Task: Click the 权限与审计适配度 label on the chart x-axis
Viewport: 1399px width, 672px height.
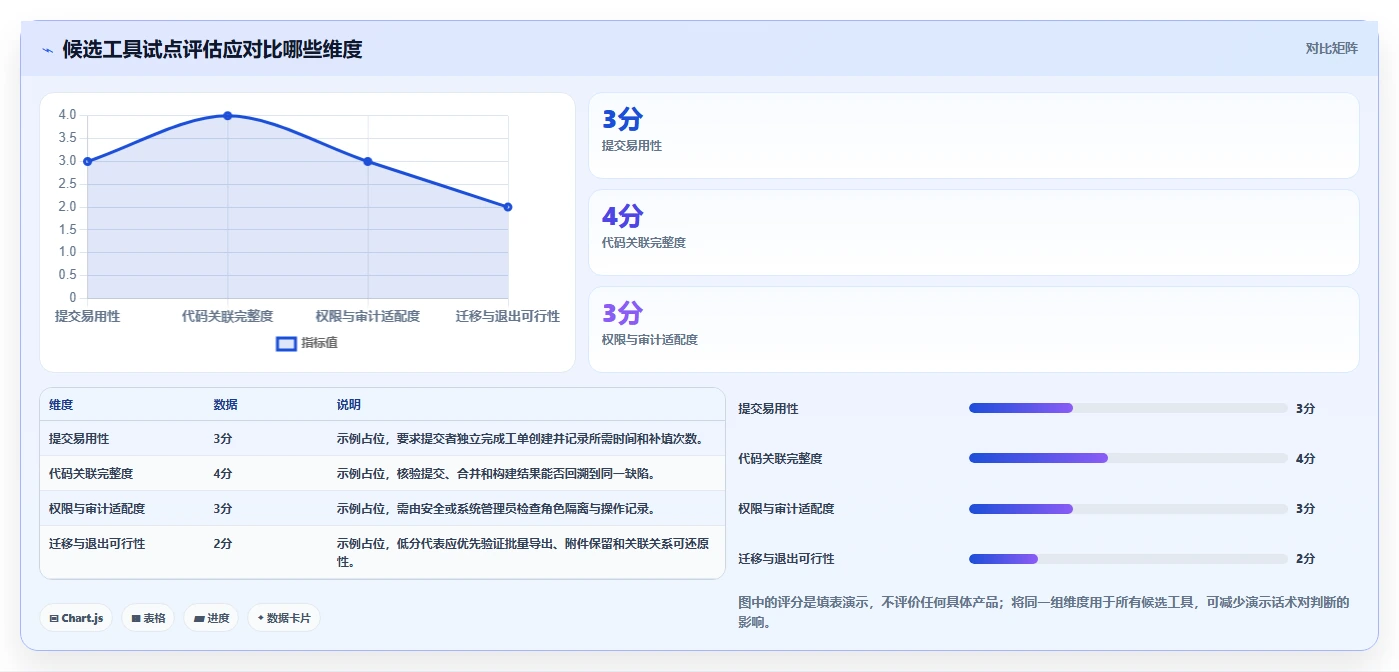Action: tap(368, 316)
